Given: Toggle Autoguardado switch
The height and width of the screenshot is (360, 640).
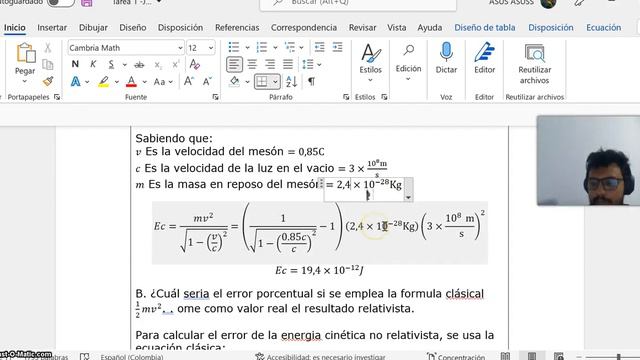Looking at the screenshot, I should (61, 2).
